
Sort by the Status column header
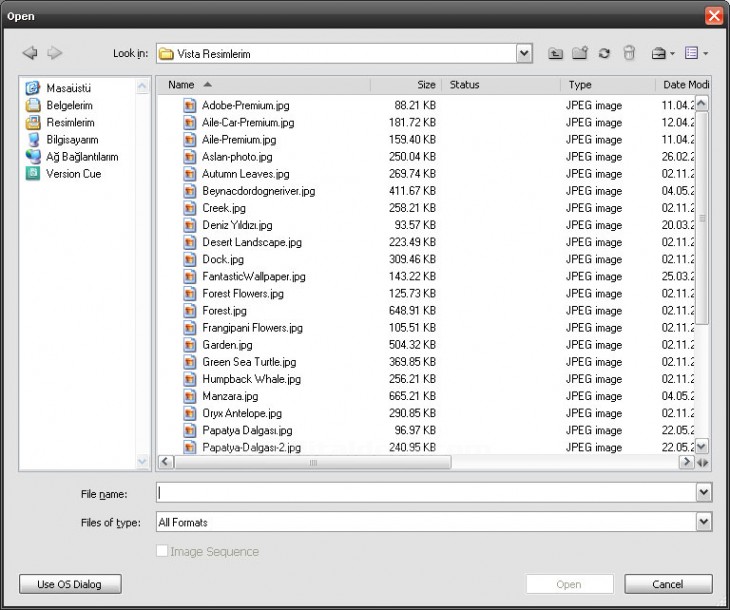(x=501, y=85)
